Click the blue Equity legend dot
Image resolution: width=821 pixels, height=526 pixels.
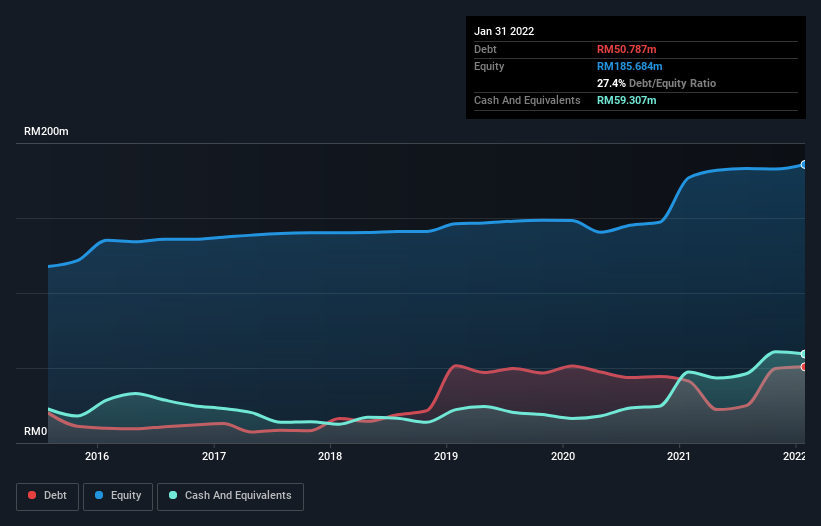tap(99, 495)
